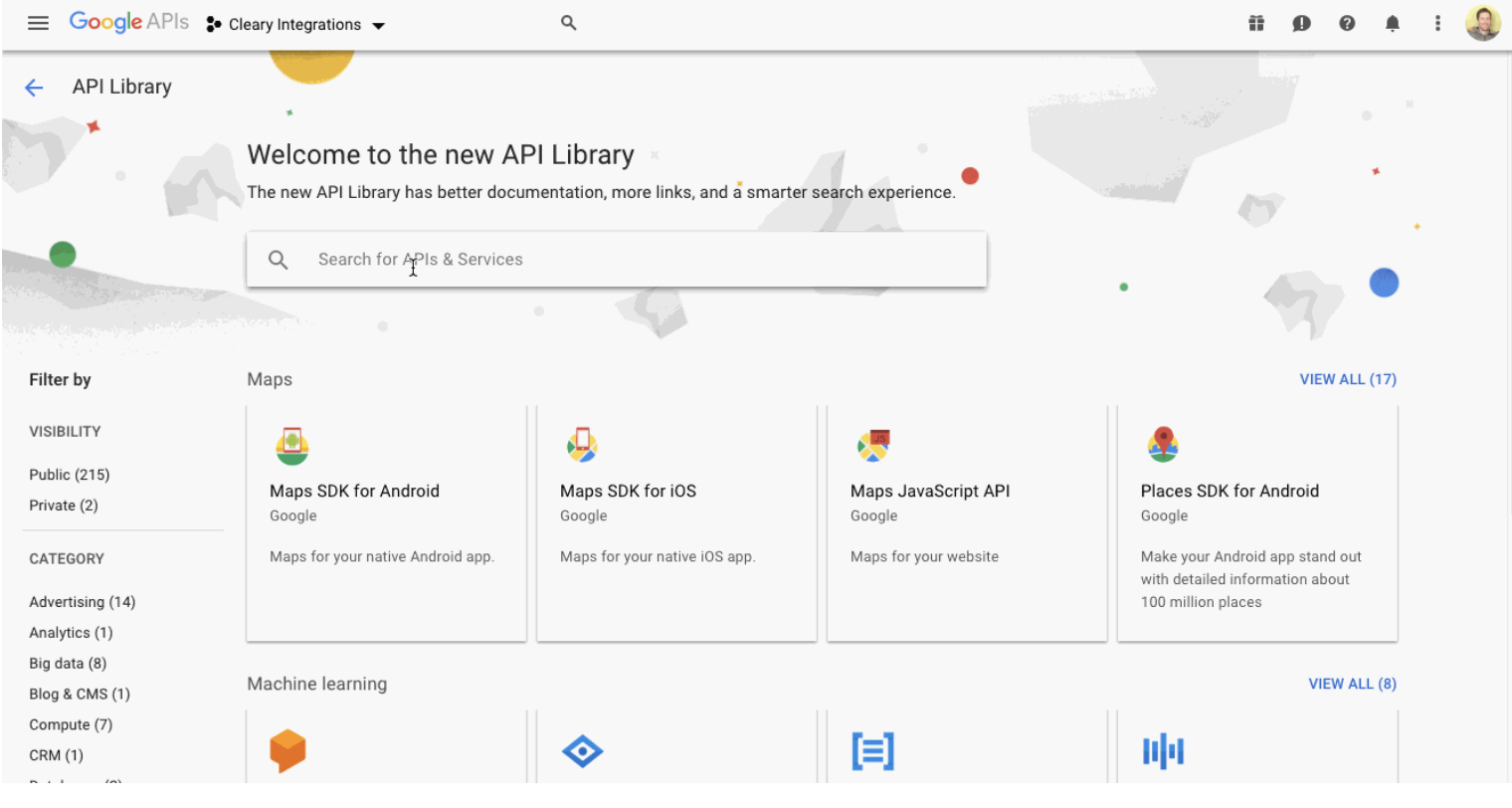
Task: Open the Maps SDK for iOS card
Action: coord(676,523)
